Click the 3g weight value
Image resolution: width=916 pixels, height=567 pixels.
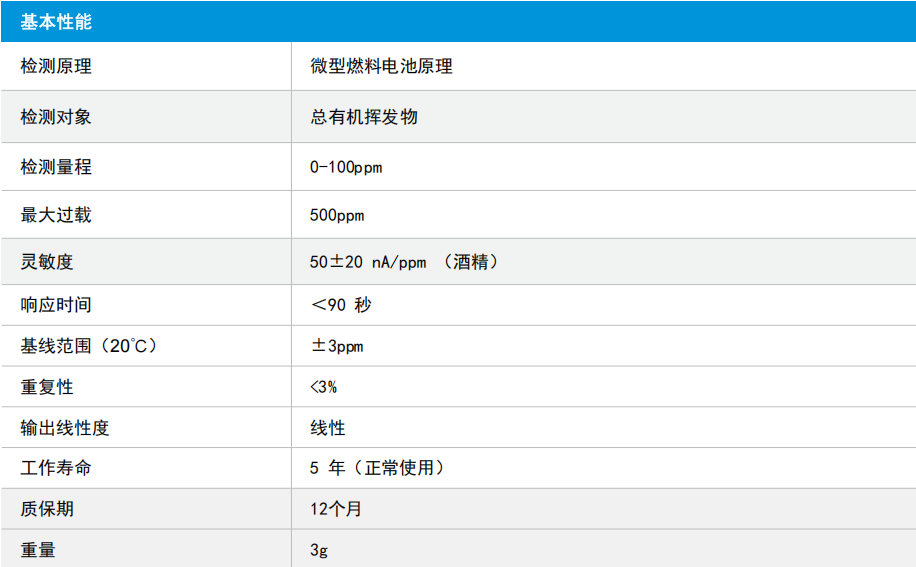pos(319,550)
